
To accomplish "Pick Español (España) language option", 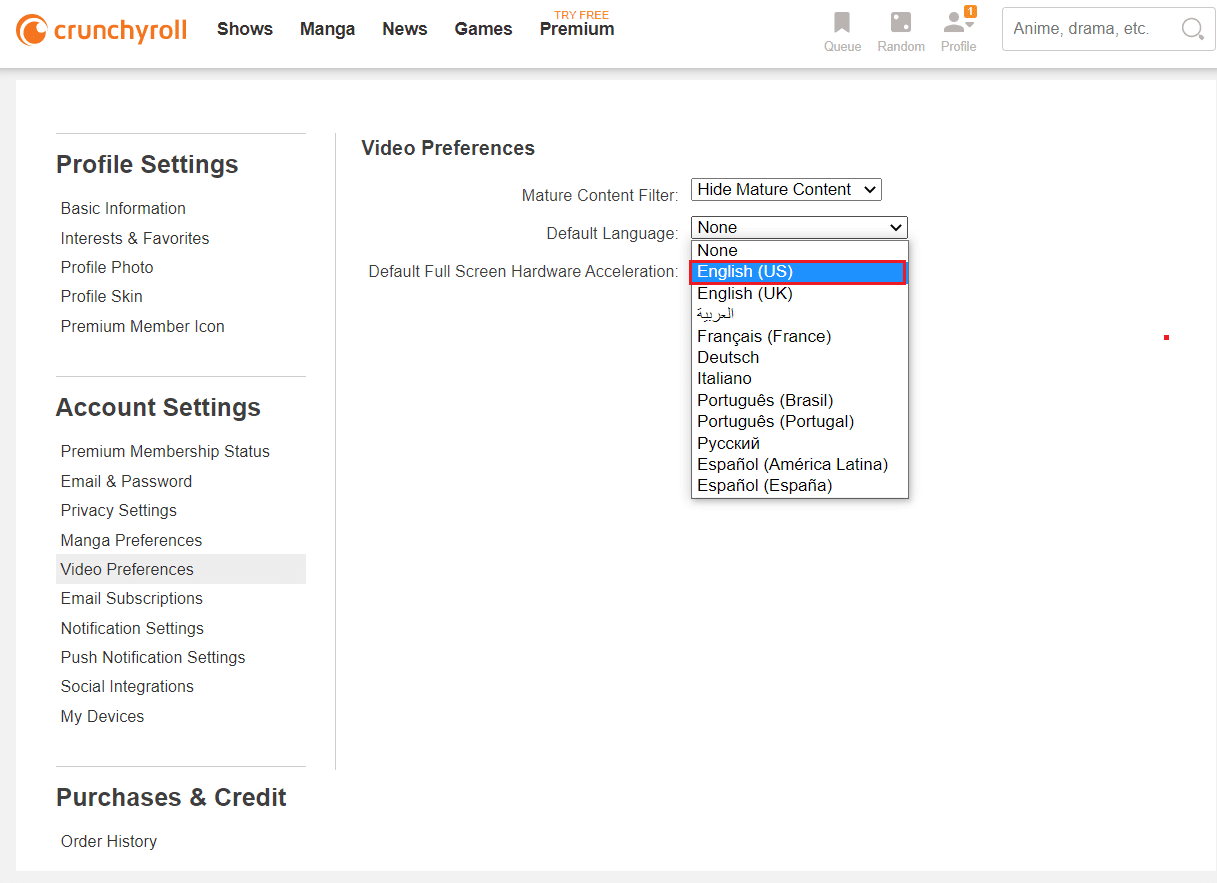I will click(764, 486).
